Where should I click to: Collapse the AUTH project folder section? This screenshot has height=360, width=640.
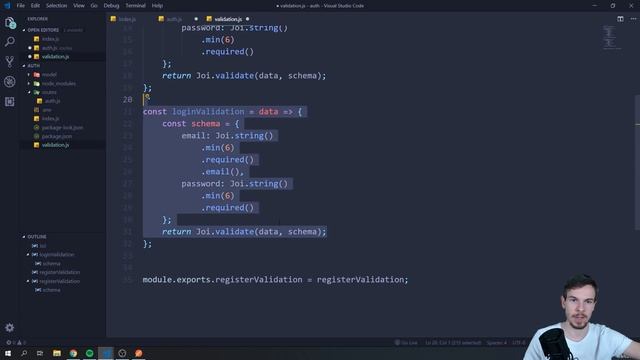[24, 66]
